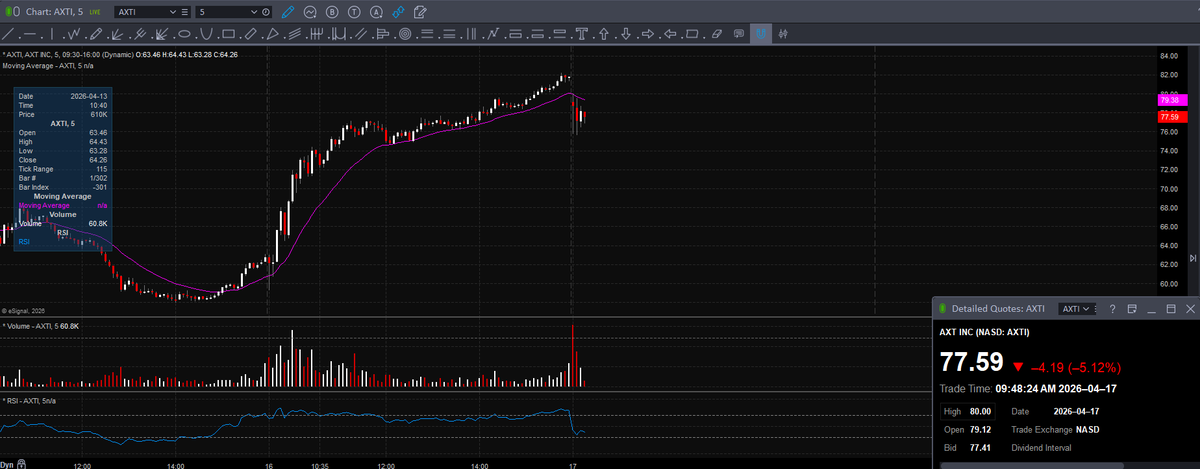Select the eraser tool in drawing toolbar
This screenshot has height=469, width=1200.
[x=716, y=34]
